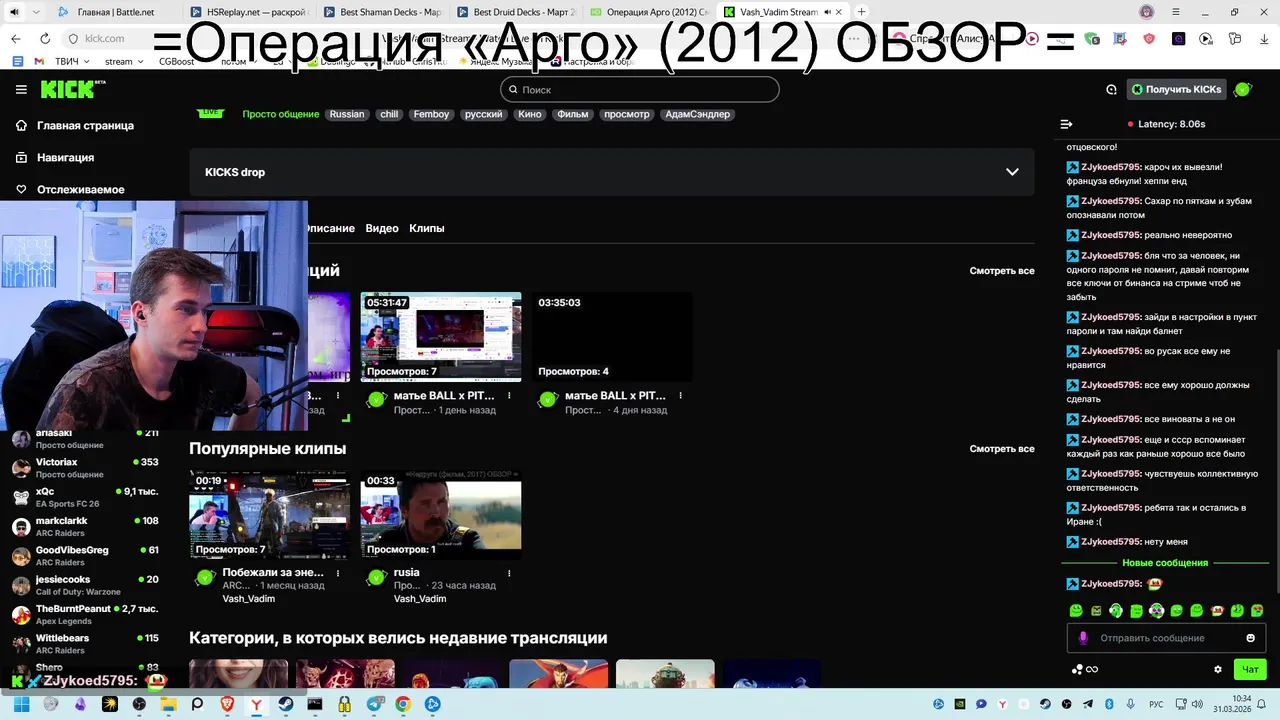Switch to the Клипы channel tab

click(x=427, y=228)
